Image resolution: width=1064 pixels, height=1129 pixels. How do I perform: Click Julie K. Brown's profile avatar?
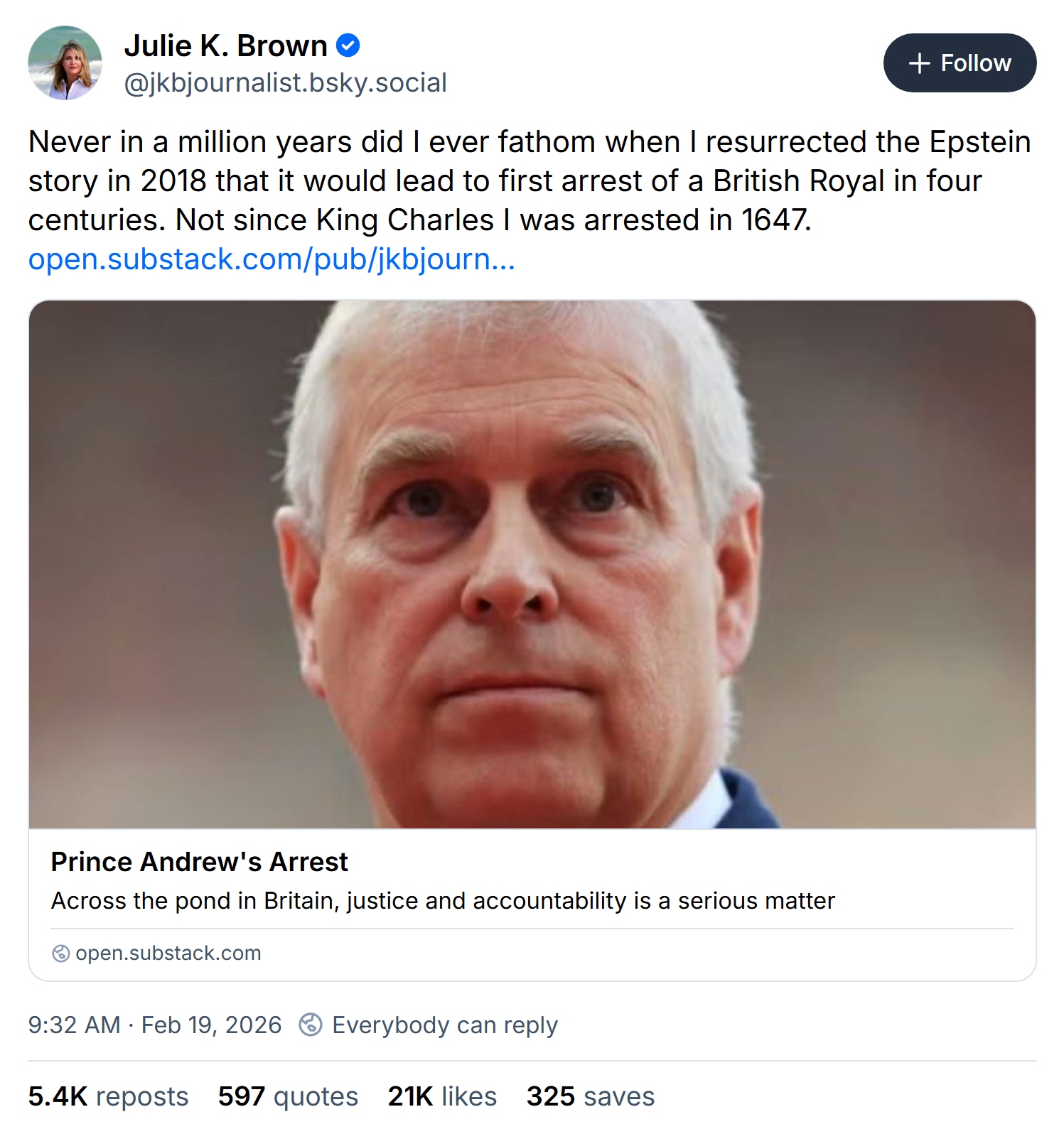tap(65, 63)
